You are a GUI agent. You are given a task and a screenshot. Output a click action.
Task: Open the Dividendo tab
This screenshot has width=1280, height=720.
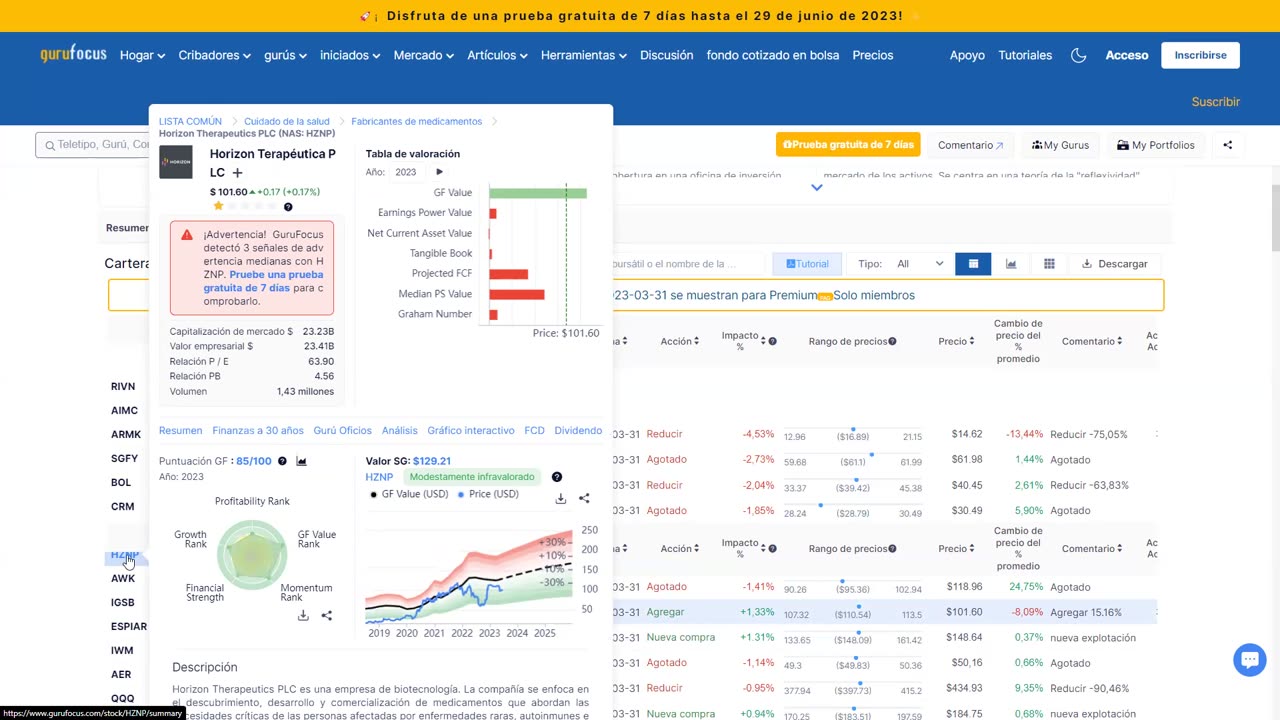pyautogui.click(x=578, y=430)
